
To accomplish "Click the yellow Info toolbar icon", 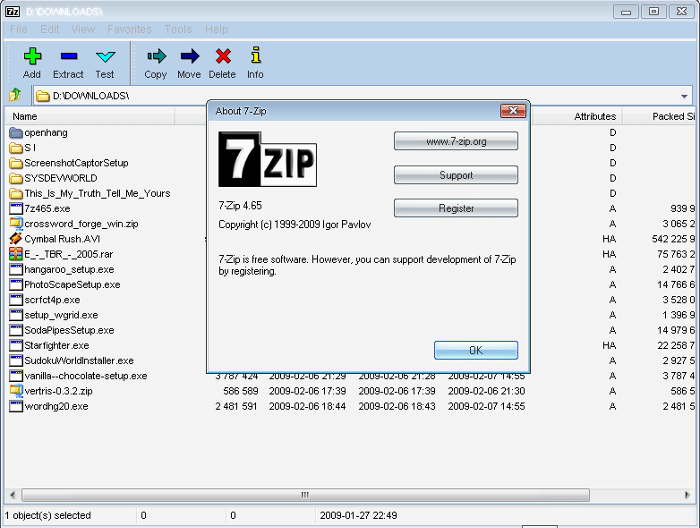I will click(255, 57).
